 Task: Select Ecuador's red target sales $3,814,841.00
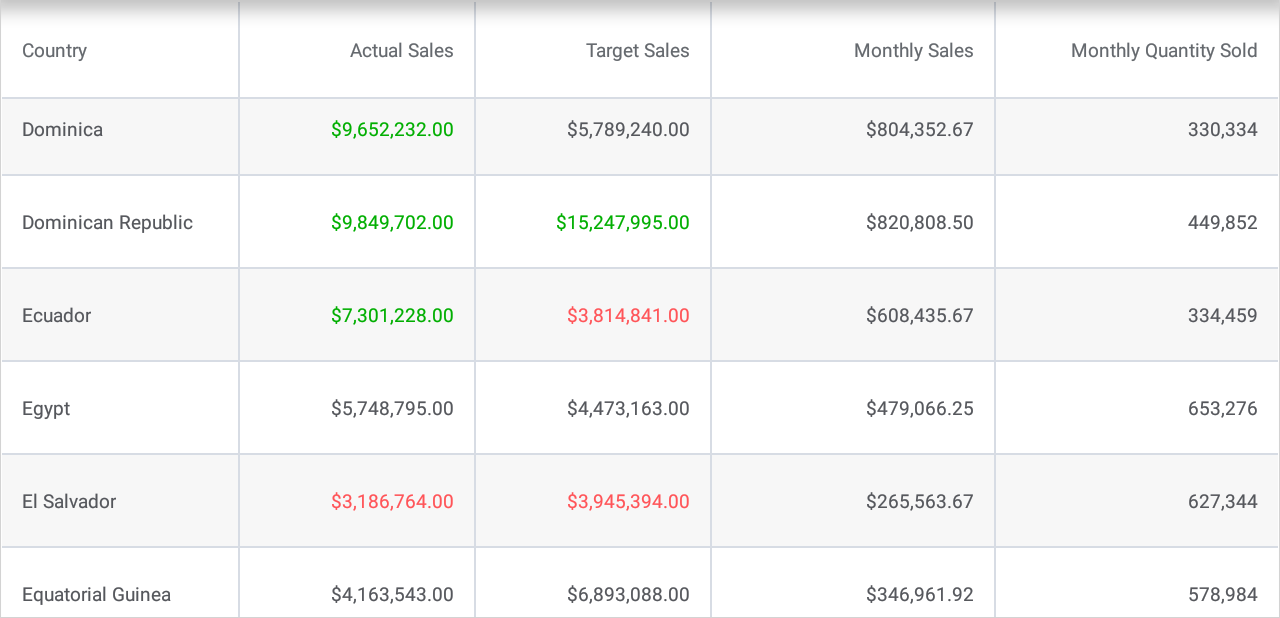(x=628, y=316)
